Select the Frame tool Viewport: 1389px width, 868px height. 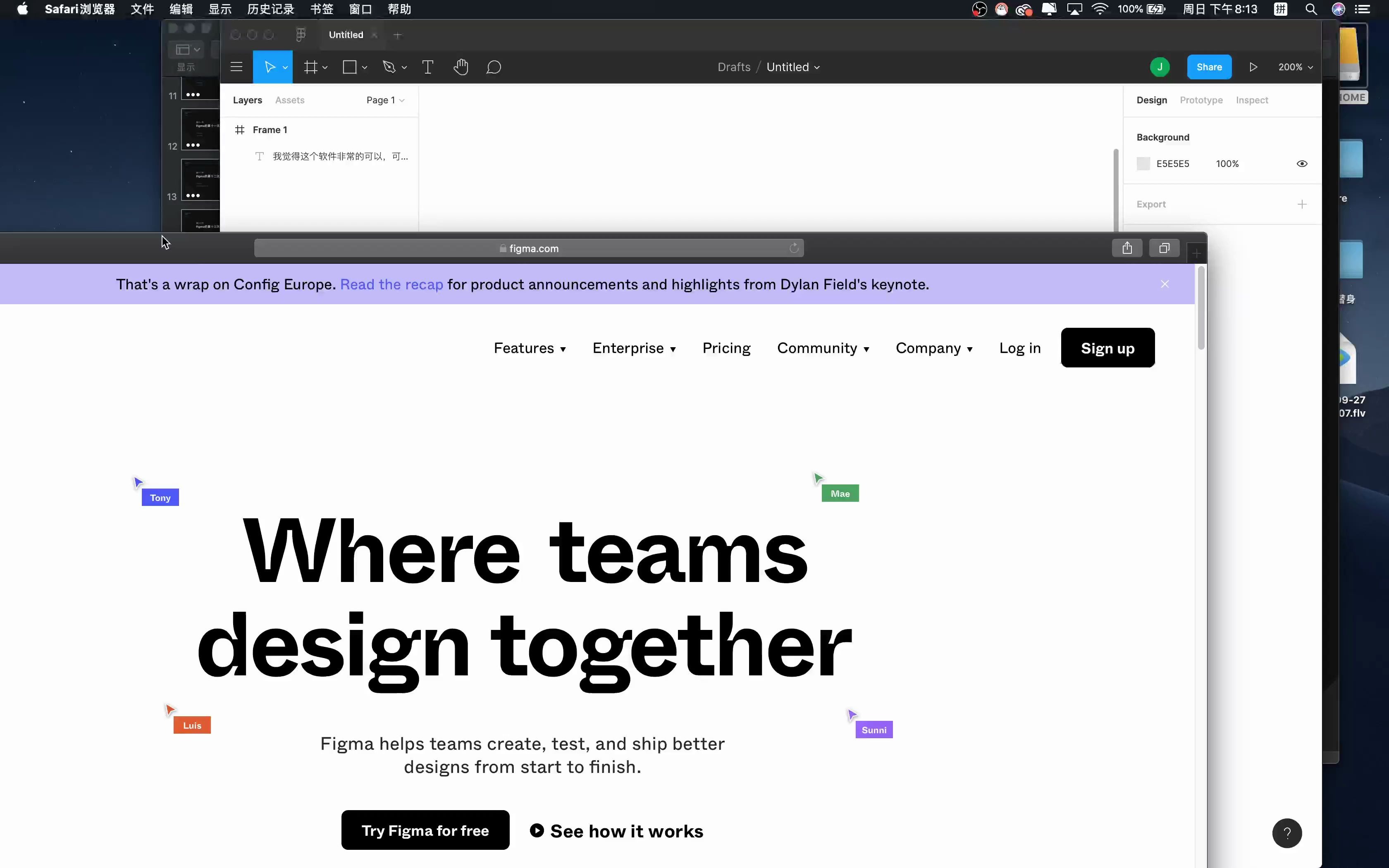[x=310, y=67]
